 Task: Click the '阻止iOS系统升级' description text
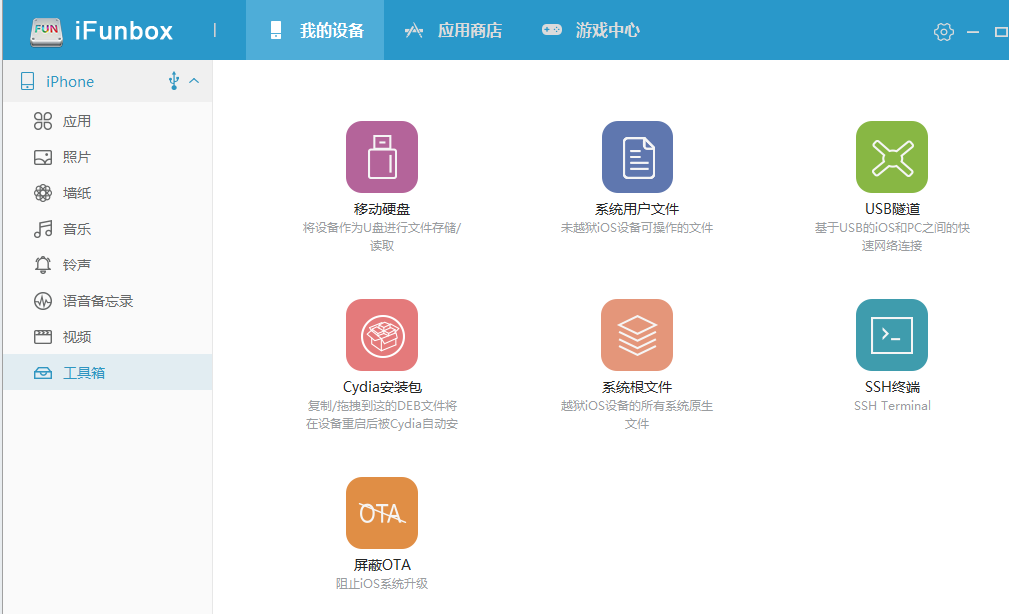[x=382, y=584]
